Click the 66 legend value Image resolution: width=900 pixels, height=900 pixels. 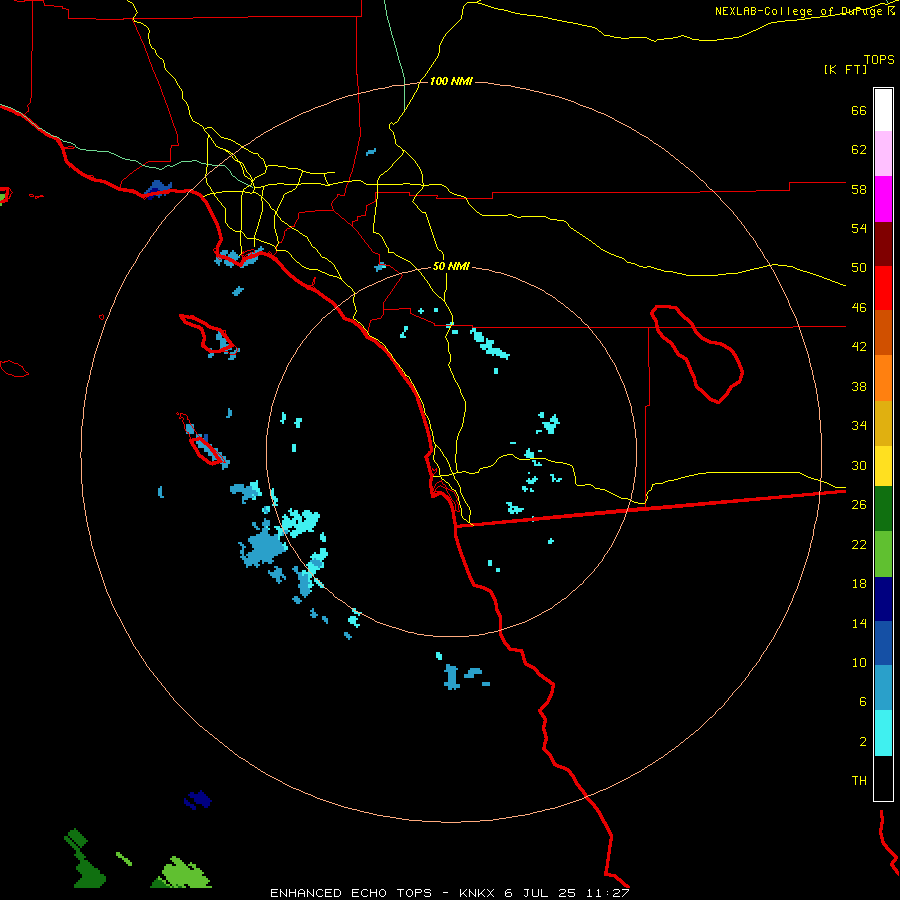coord(859,110)
